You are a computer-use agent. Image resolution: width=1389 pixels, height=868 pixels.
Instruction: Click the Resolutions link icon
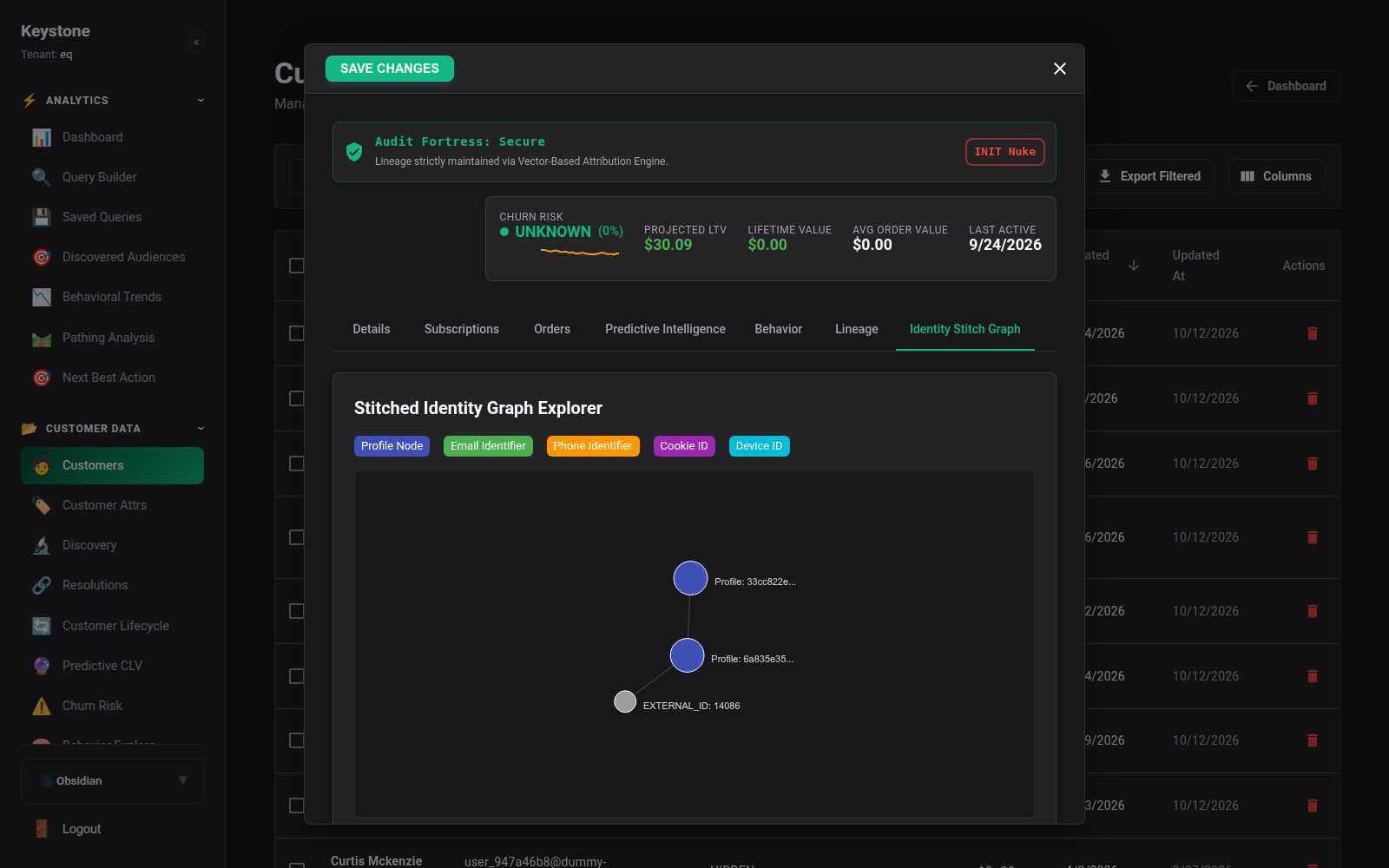point(42,585)
